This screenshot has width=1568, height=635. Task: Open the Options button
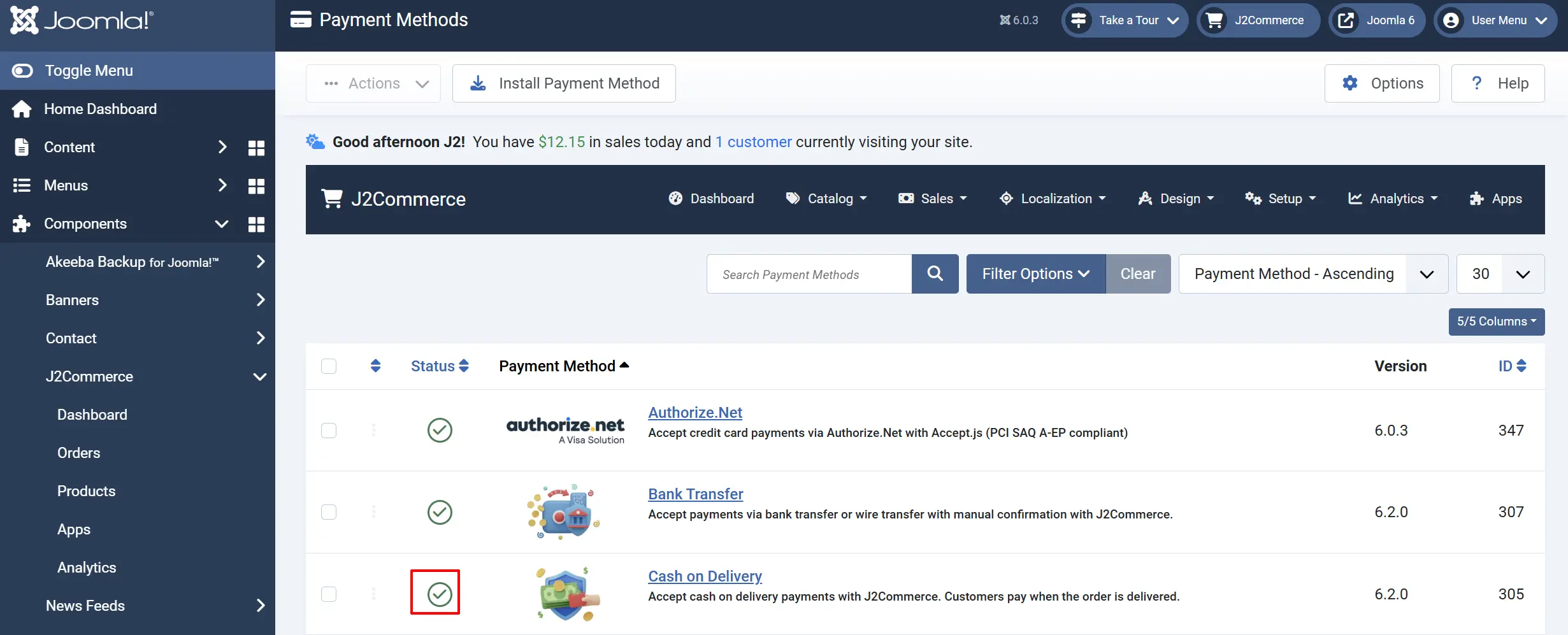coord(1382,83)
